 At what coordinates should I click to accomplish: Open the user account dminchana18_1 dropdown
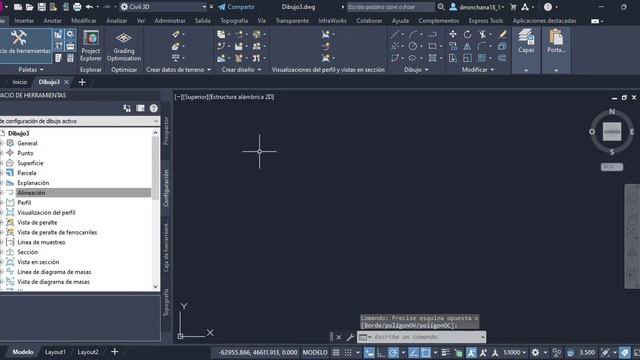(x=477, y=7)
